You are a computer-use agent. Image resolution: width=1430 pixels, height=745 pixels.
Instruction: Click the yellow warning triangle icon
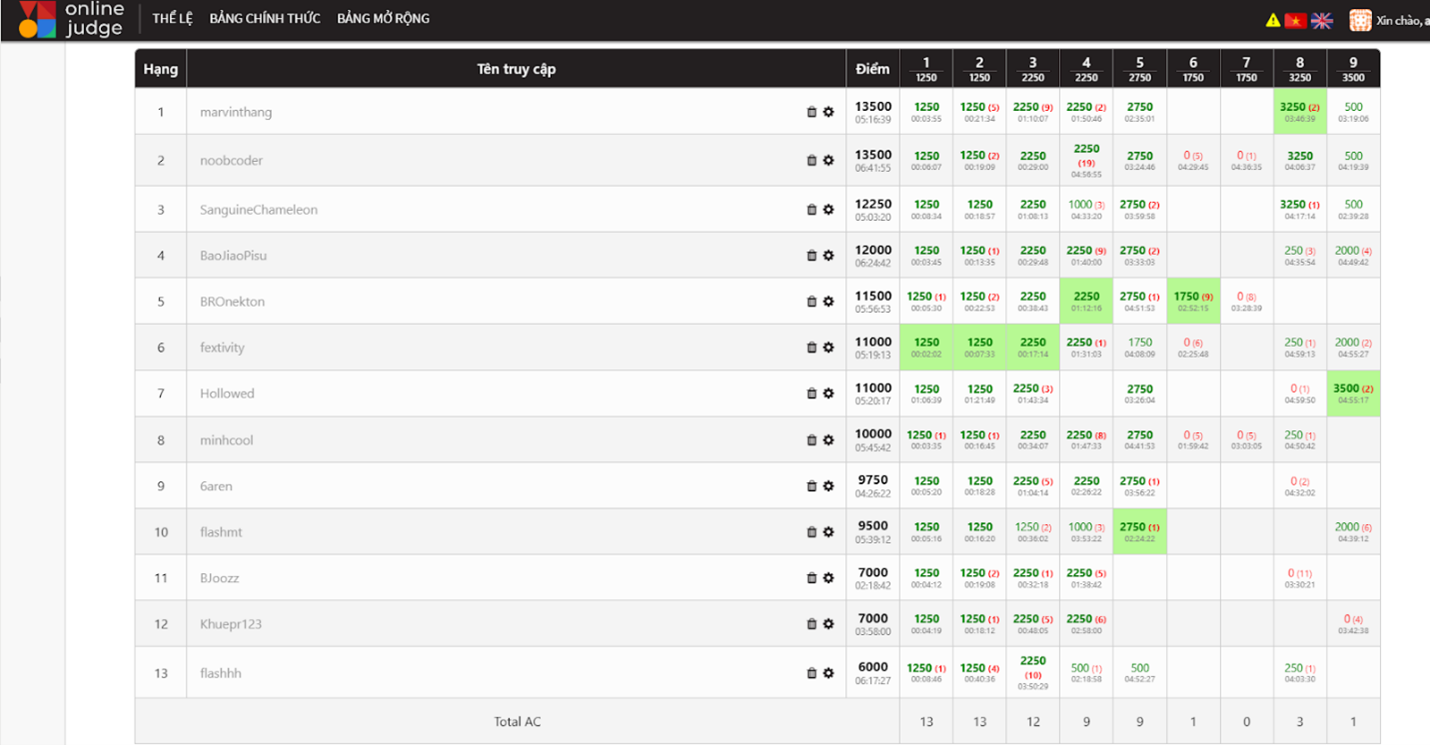pos(1273,20)
